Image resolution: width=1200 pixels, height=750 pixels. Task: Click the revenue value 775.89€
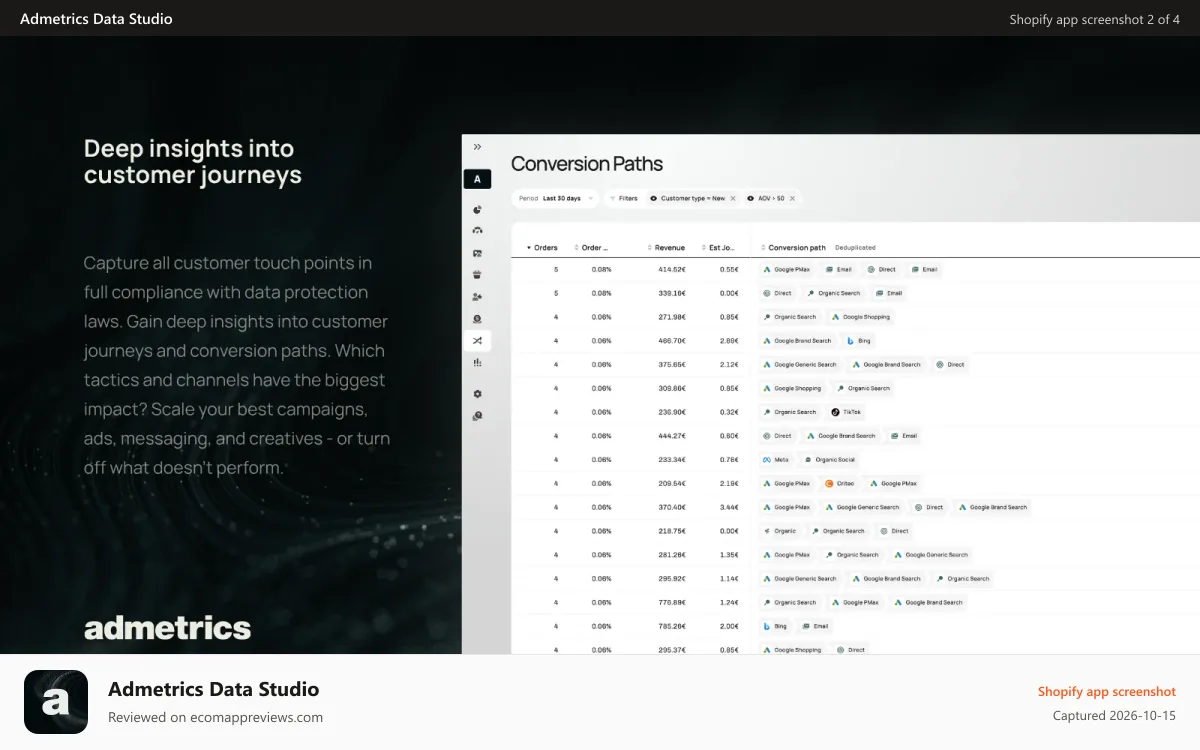[x=671, y=602]
